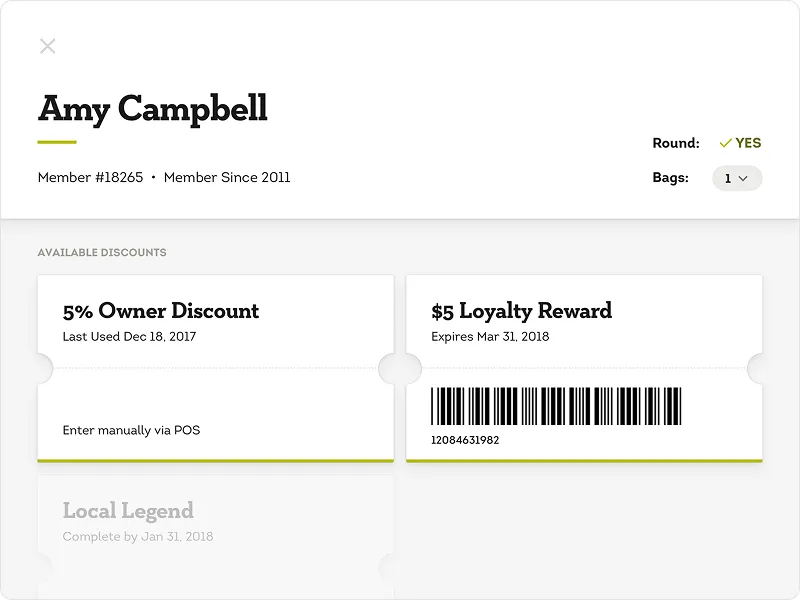
Task: Click the Round label in the header
Action: click(677, 142)
